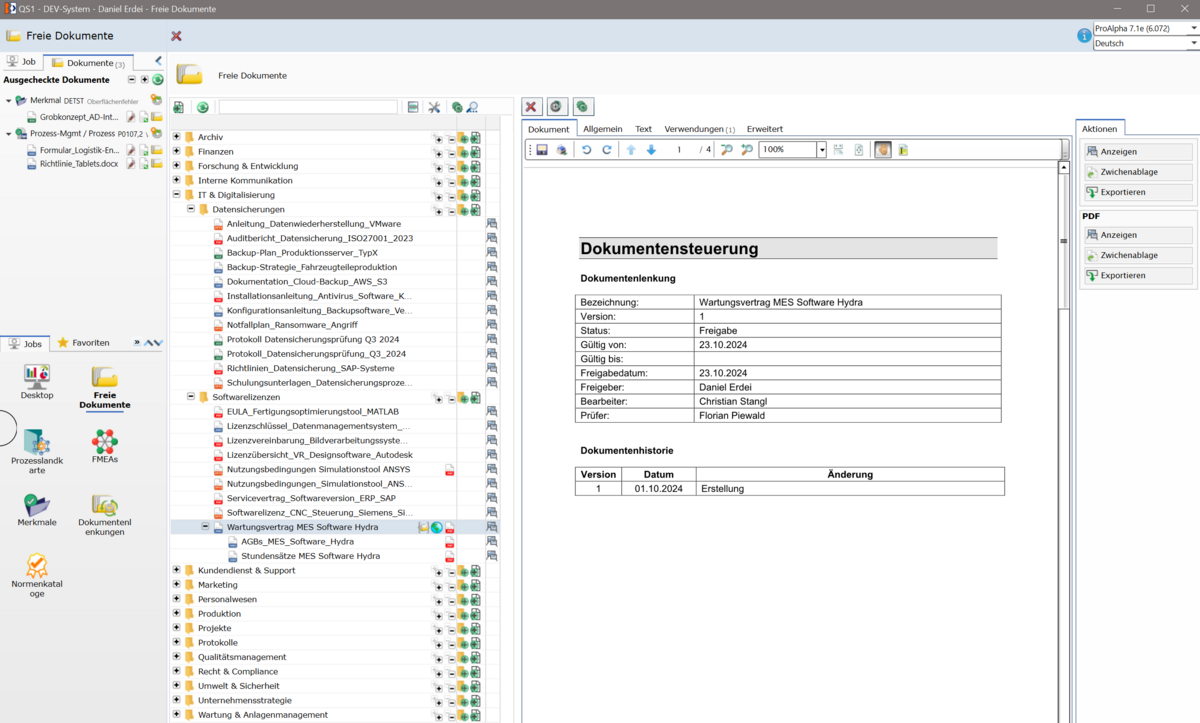Close the Freie Dokumente view with red X
The width and height of the screenshot is (1200, 723).
pyautogui.click(x=176, y=36)
